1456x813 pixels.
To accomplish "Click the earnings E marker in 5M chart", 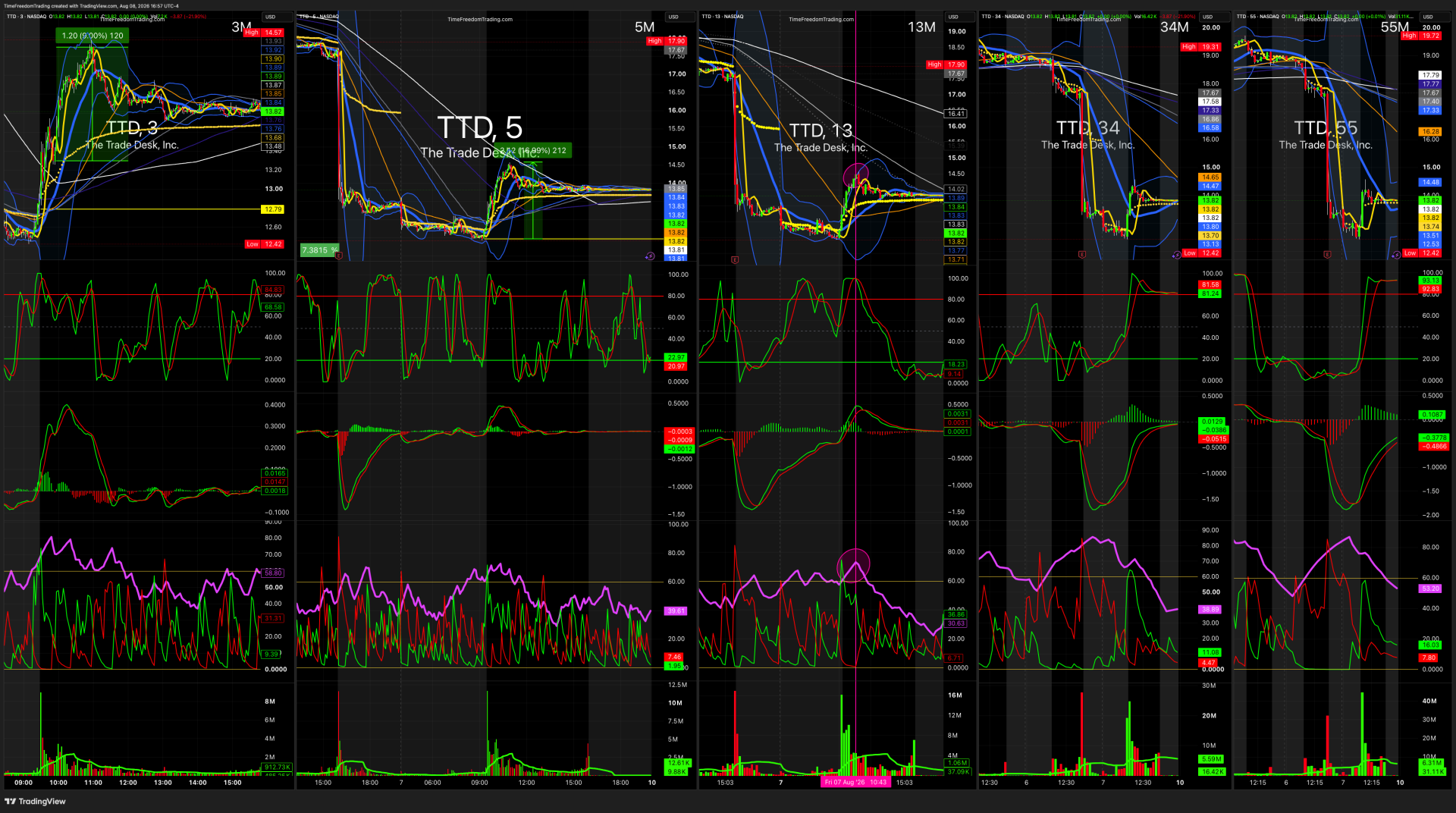I will (338, 256).
